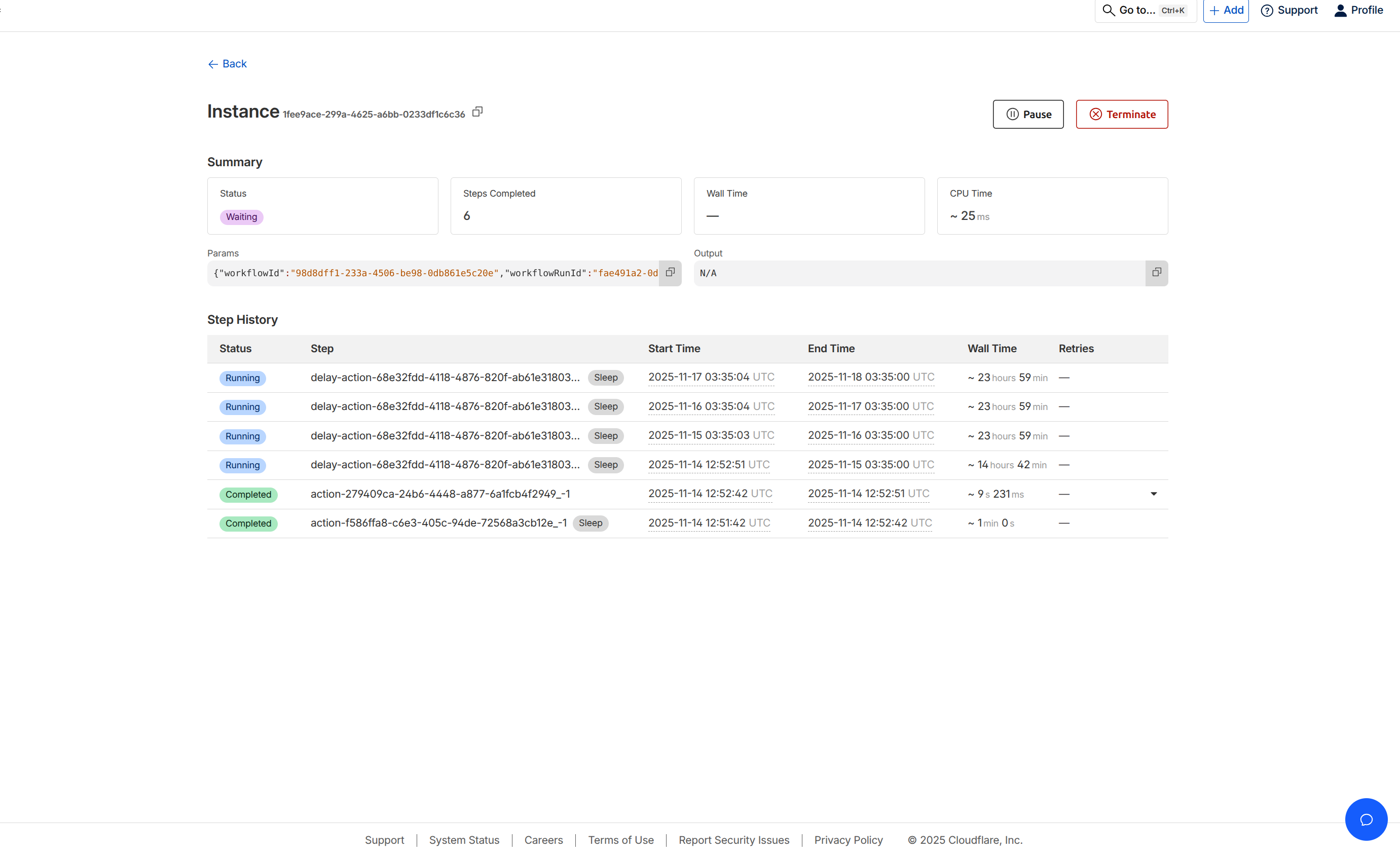Pause the workflow instance
1400x859 pixels.
click(x=1028, y=114)
